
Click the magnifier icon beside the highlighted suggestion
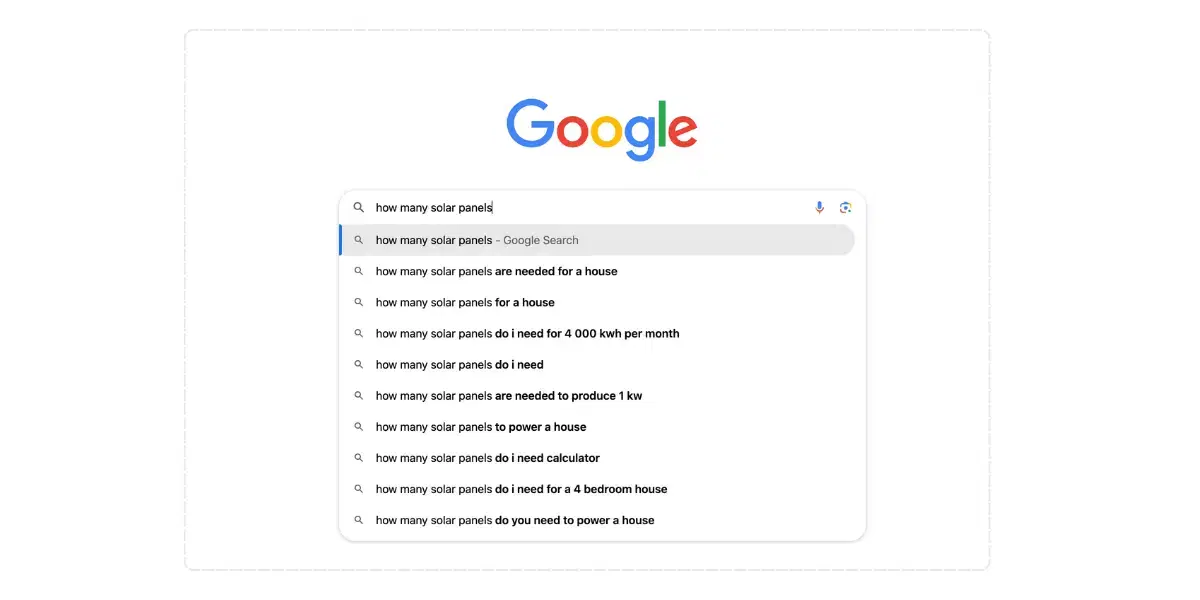pos(360,240)
